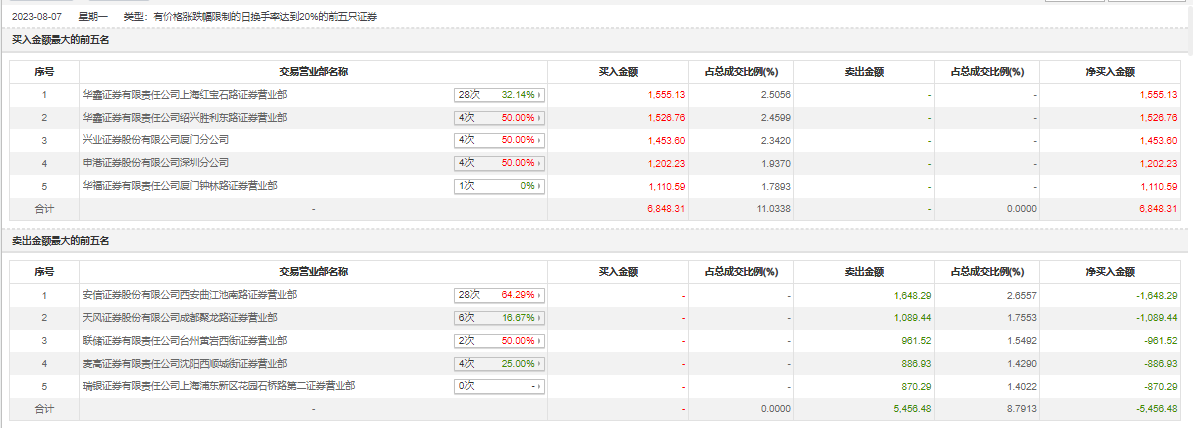Open the 1次 0% stats box for 华福证券
Screen dimensions: 1193x428
[499, 186]
